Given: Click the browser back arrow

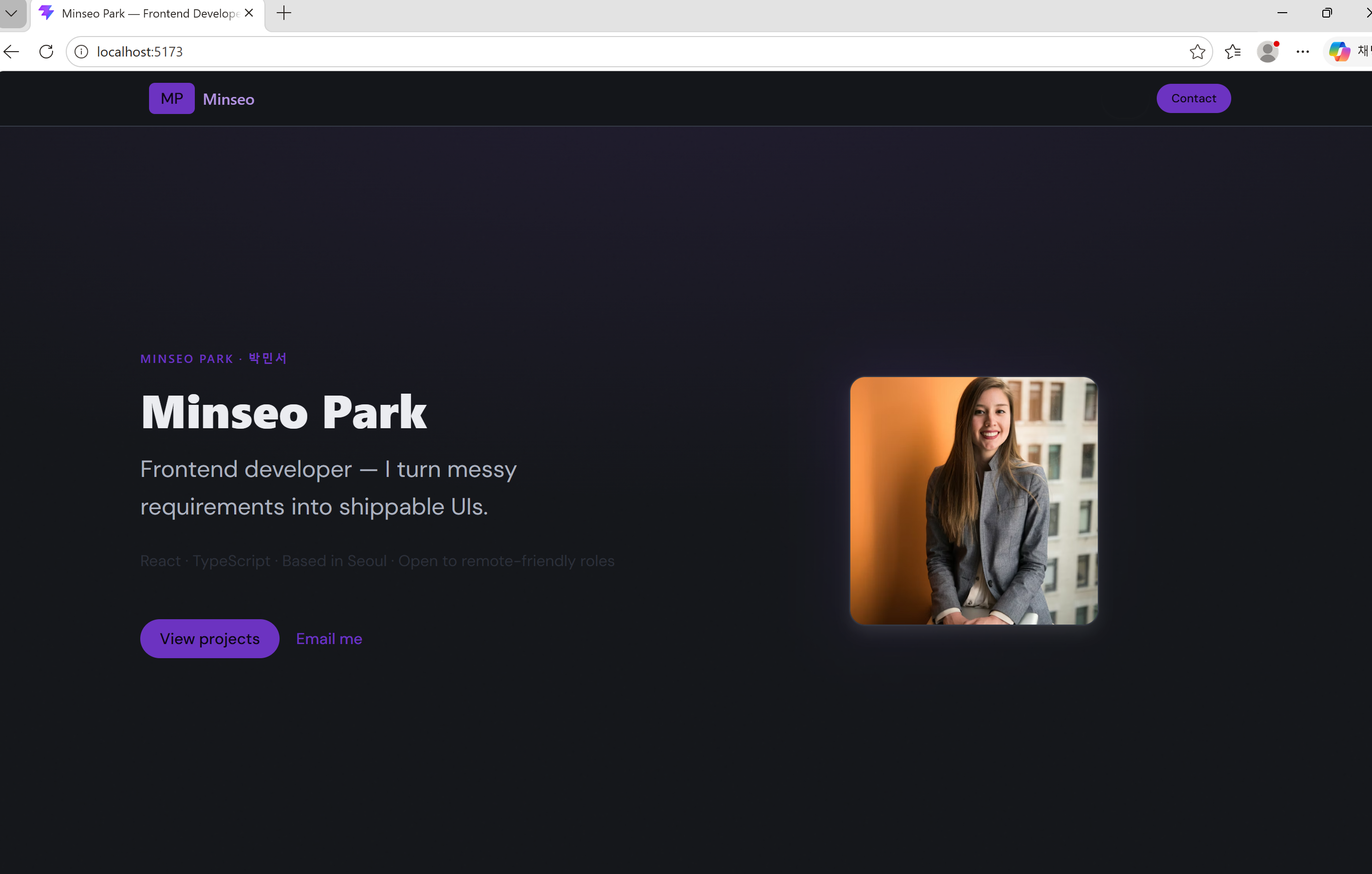Looking at the screenshot, I should (x=11, y=52).
